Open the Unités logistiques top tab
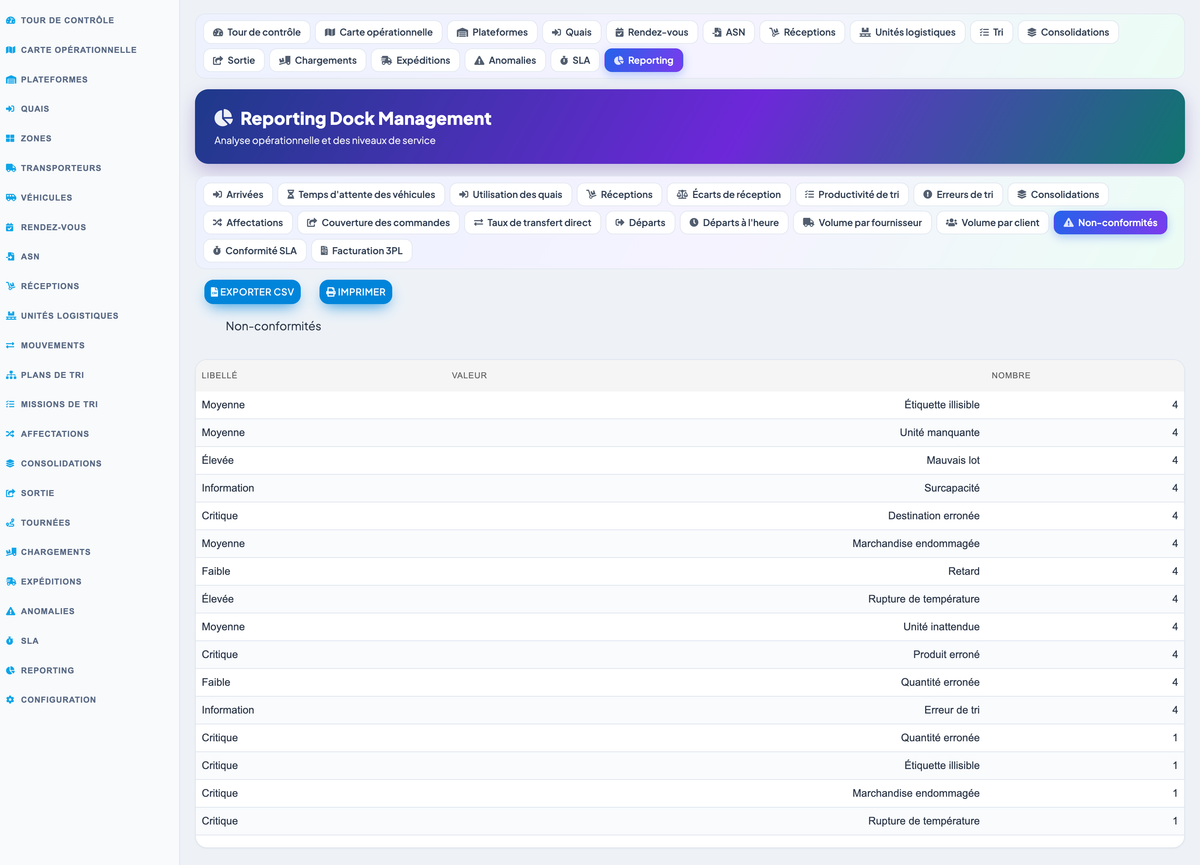This screenshot has height=865, width=1200. tap(907, 32)
